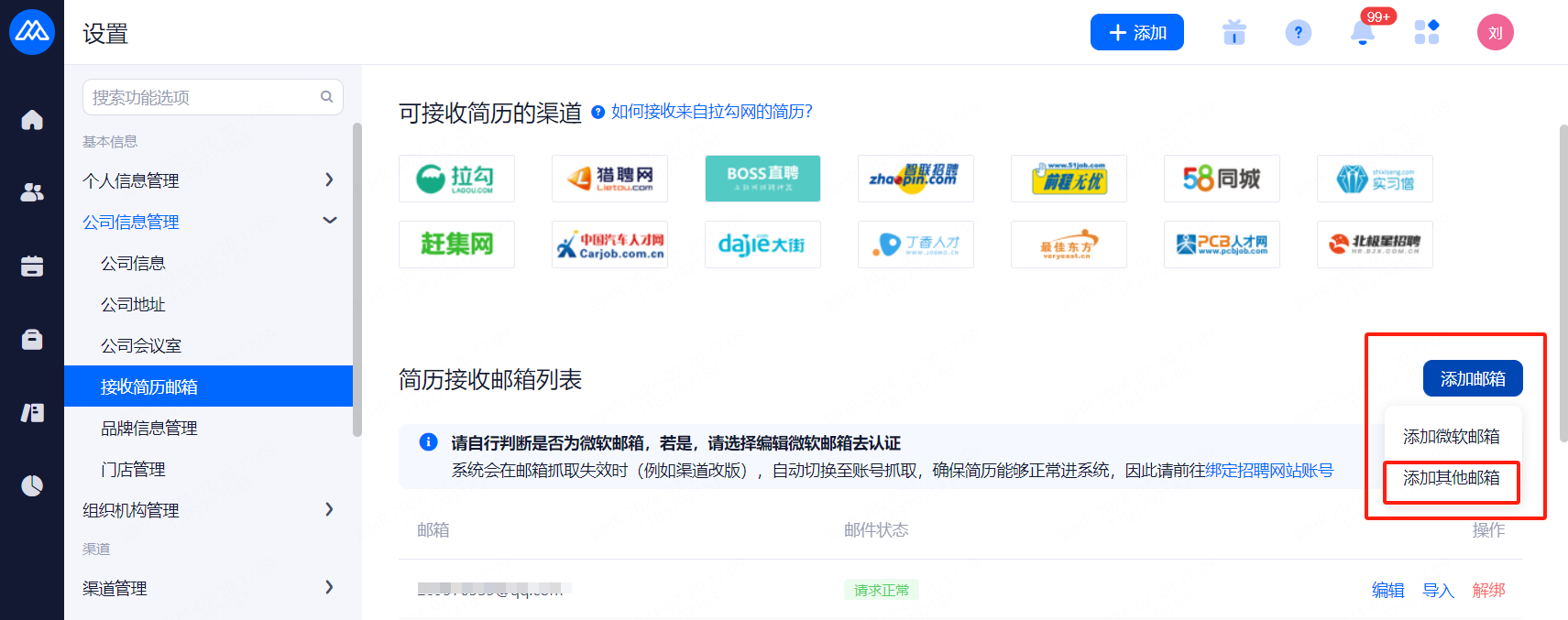Image resolution: width=1568 pixels, height=620 pixels.
Task: Open the apps grid icon
Action: [1427, 33]
